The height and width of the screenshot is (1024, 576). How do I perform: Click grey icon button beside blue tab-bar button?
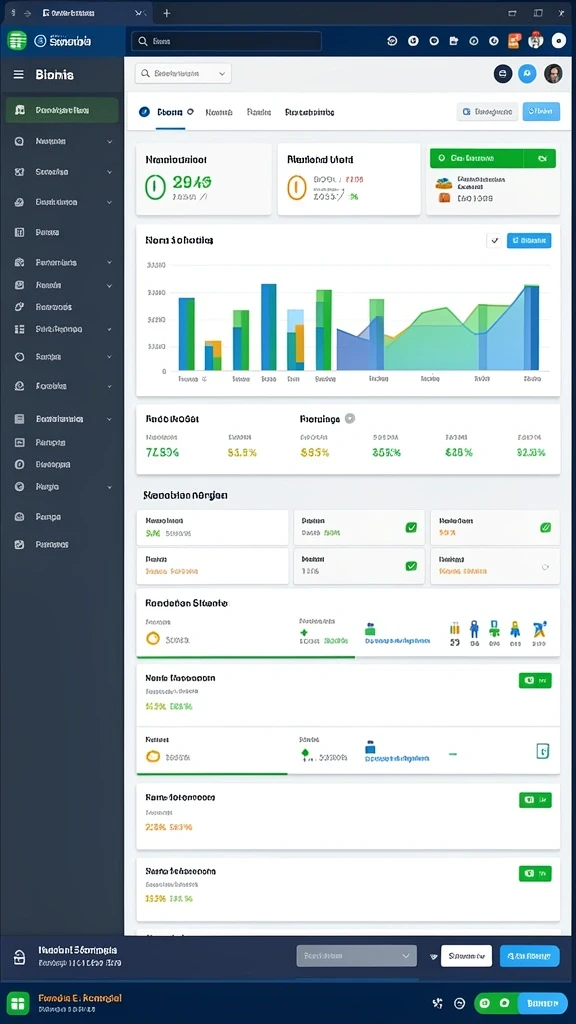[487, 112]
